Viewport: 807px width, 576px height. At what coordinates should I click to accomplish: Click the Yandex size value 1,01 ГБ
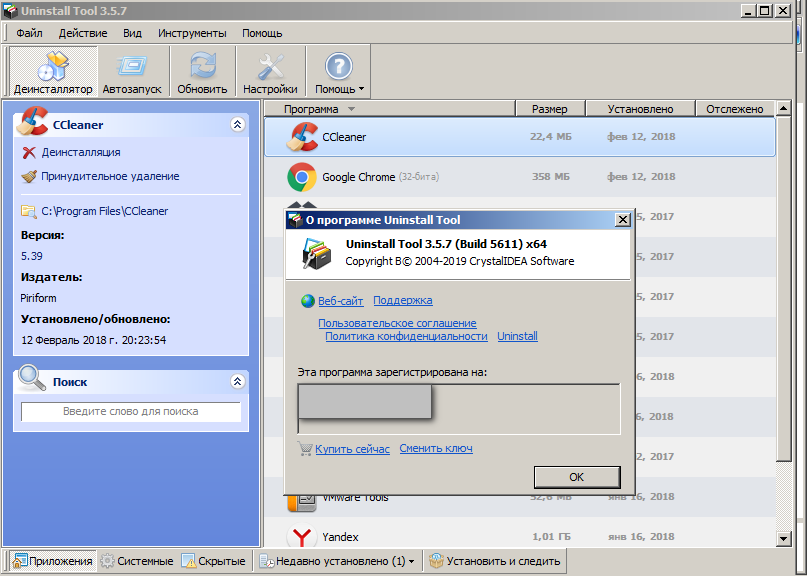coord(551,537)
